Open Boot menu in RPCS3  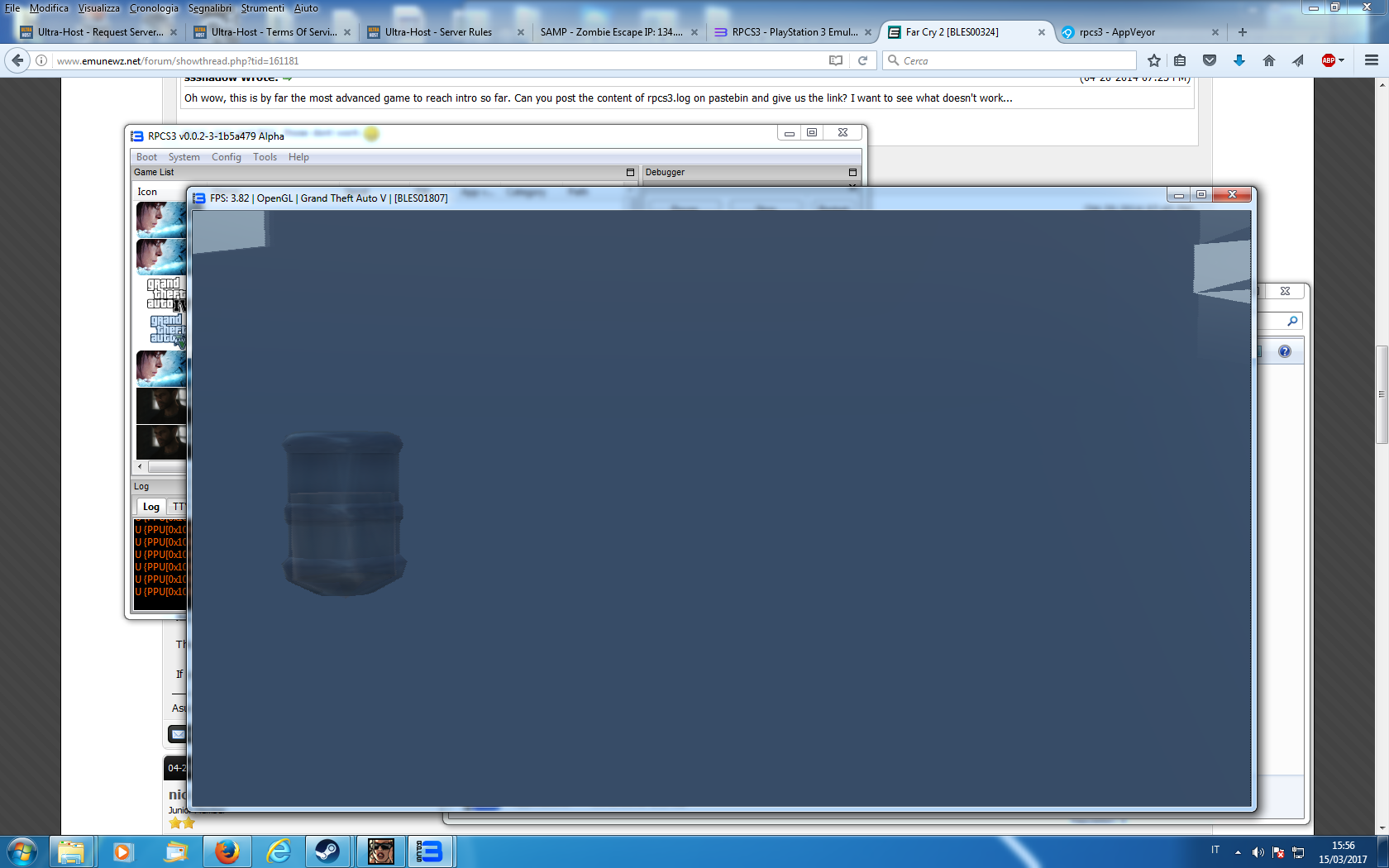coord(146,157)
